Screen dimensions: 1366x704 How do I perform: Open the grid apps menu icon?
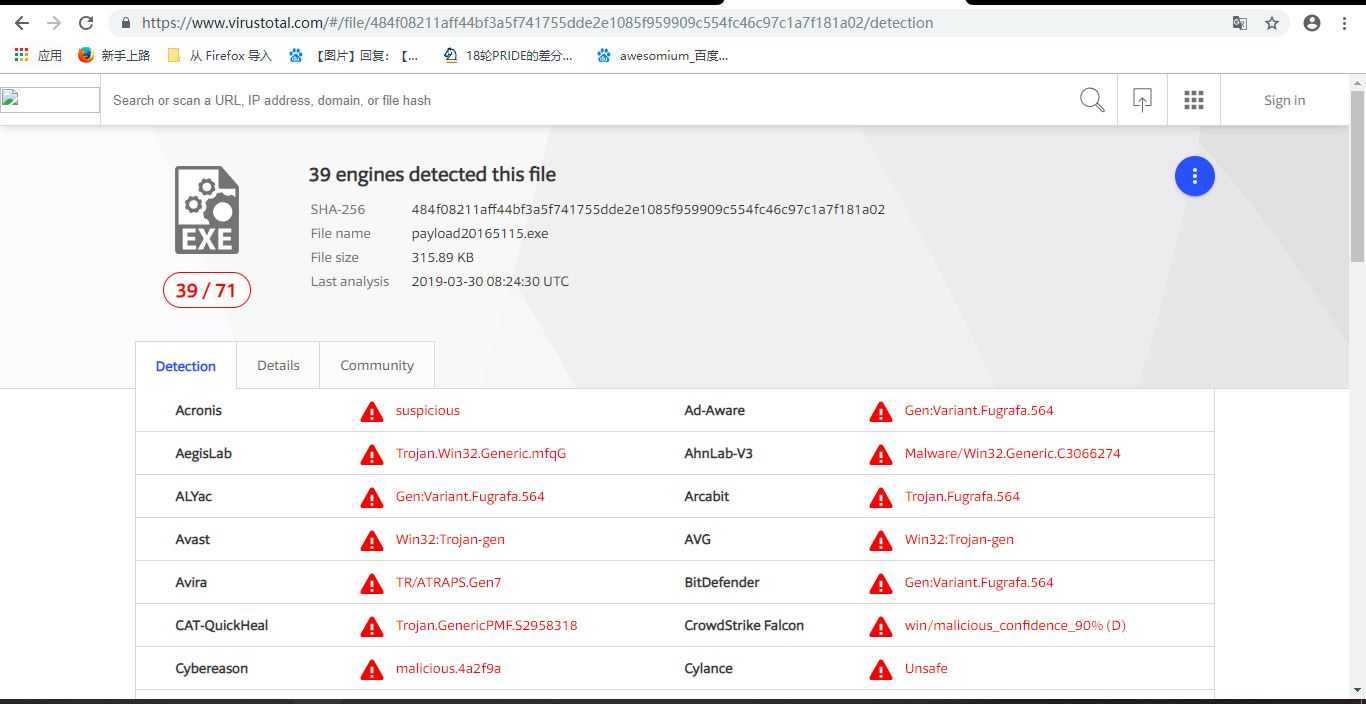coord(1194,100)
